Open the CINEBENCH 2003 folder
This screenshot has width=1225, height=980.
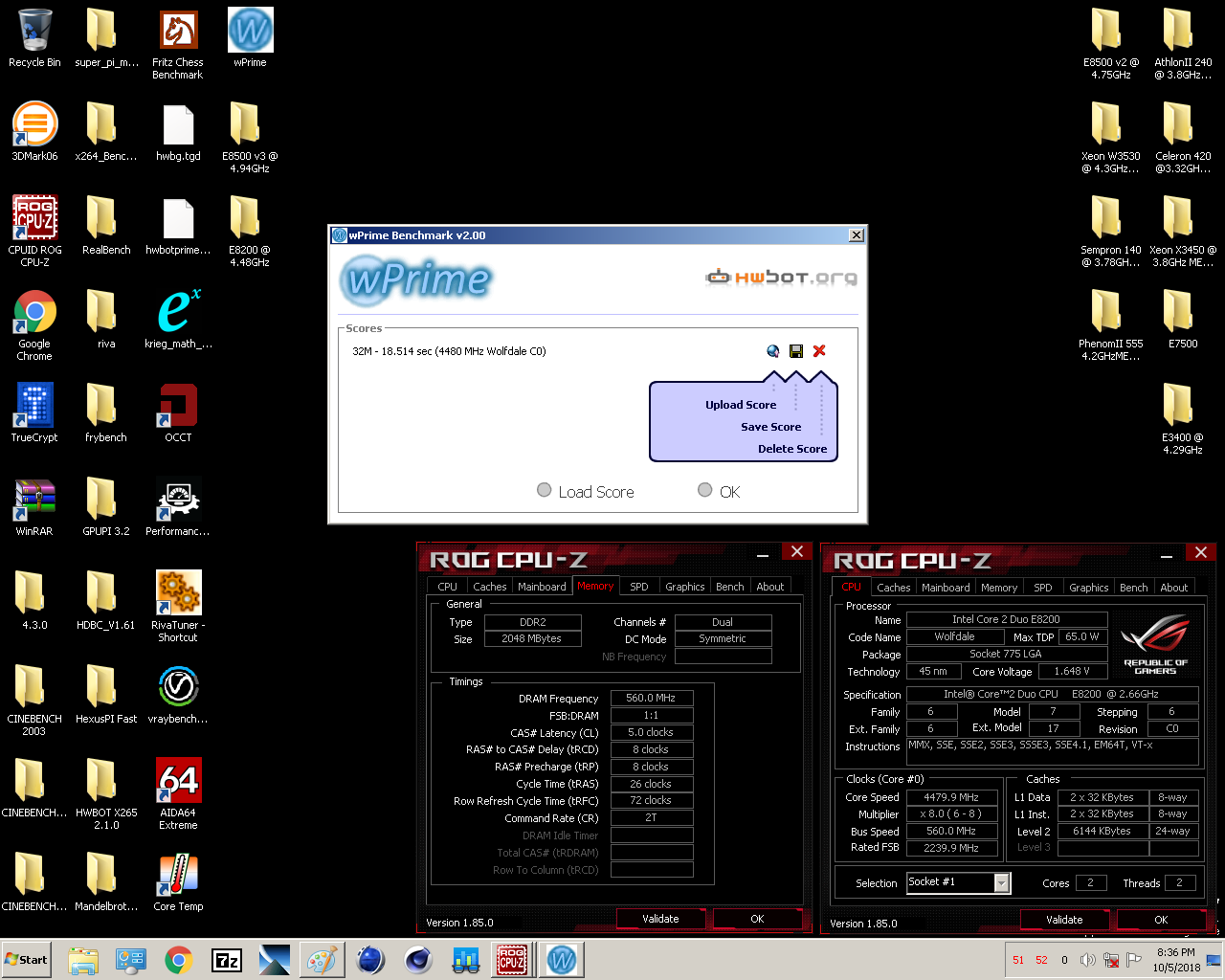[34, 700]
